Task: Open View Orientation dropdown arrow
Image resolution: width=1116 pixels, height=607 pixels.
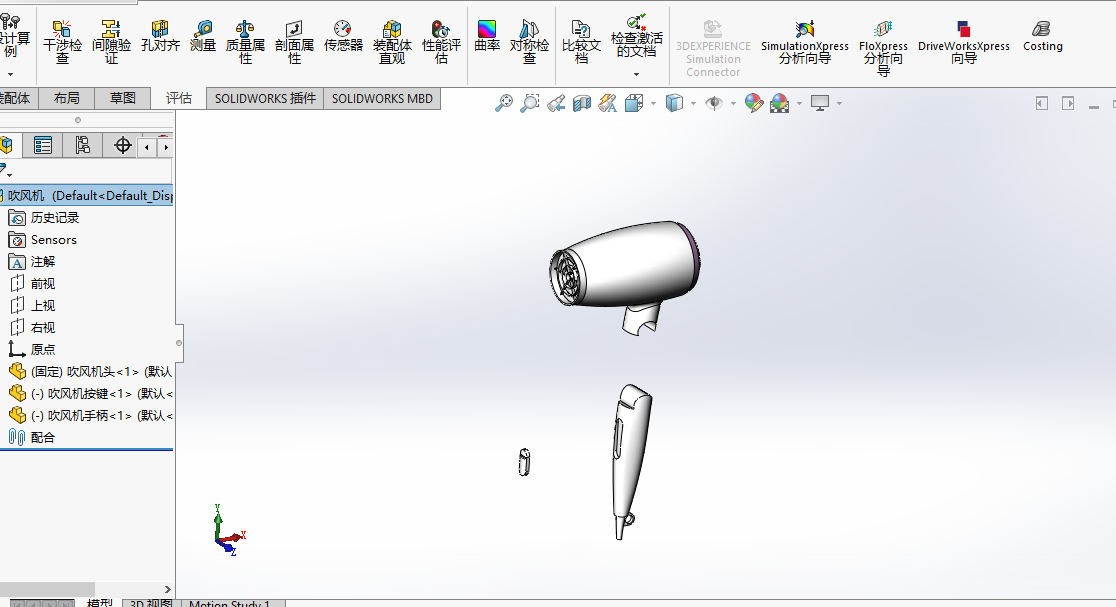Action: [x=653, y=104]
